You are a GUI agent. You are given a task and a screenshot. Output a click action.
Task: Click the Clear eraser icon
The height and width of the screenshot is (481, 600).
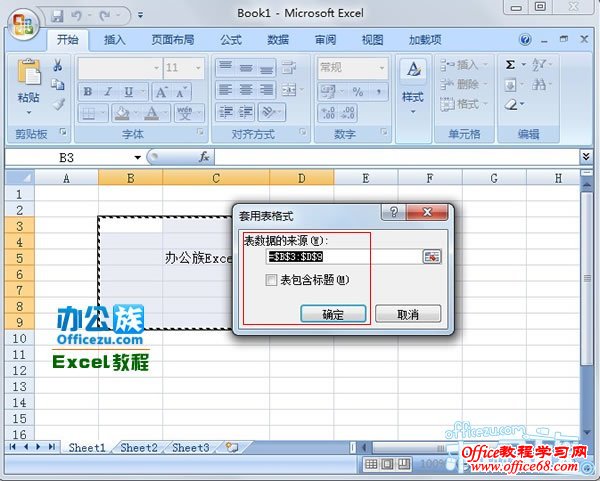tap(511, 104)
